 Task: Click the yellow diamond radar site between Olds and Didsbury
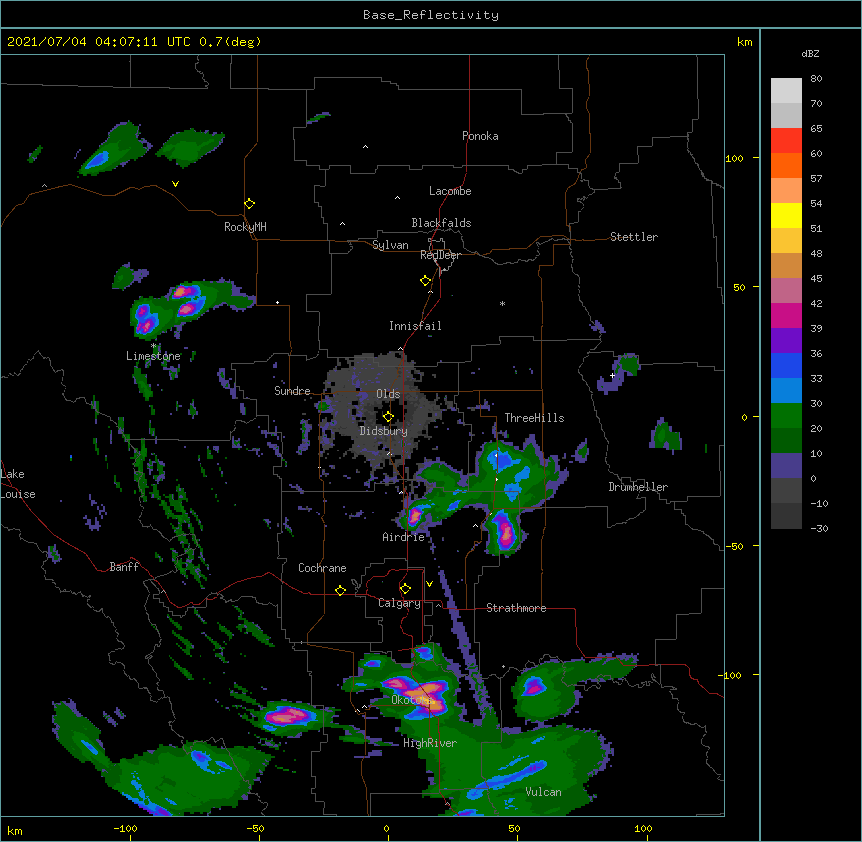[x=388, y=416]
